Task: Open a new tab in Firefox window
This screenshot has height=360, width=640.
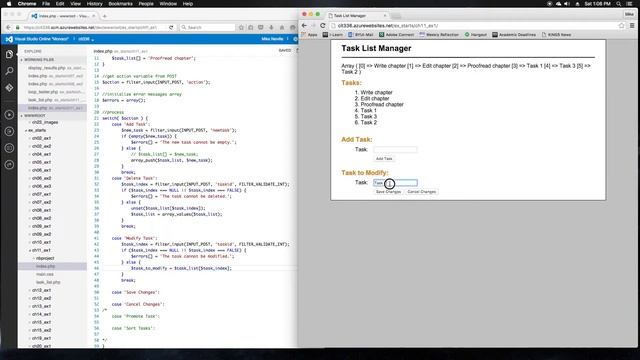Action: [x=104, y=16]
